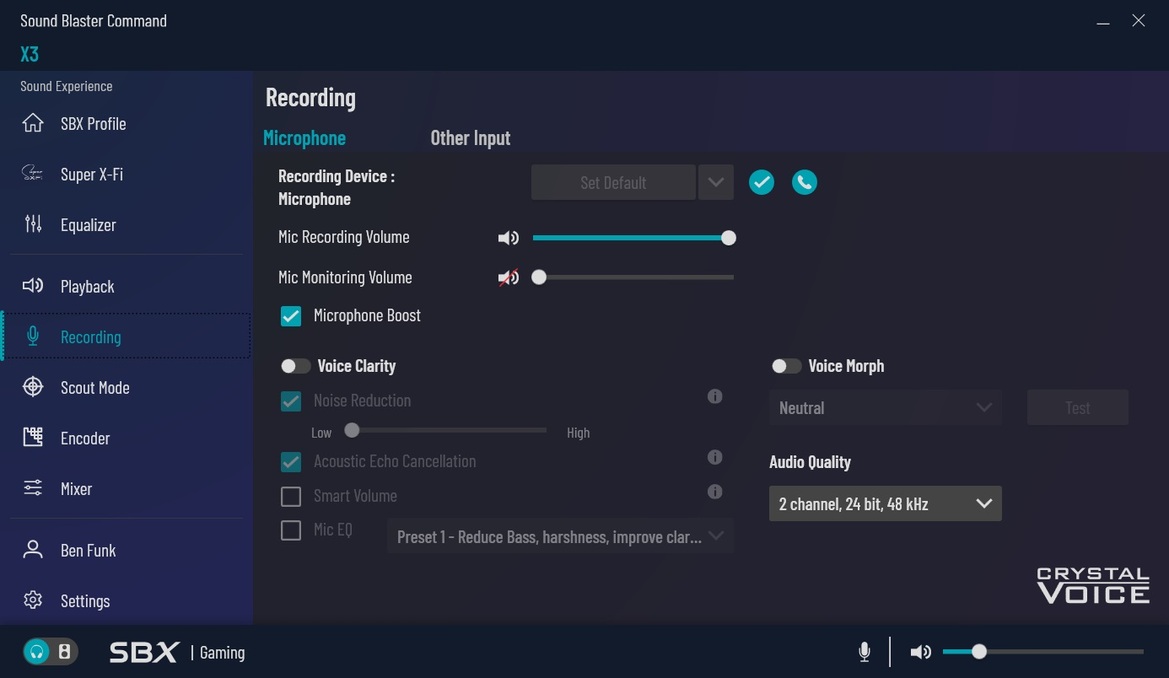Switch to the Microphone tab
The width and height of the screenshot is (1169, 678).
304,138
